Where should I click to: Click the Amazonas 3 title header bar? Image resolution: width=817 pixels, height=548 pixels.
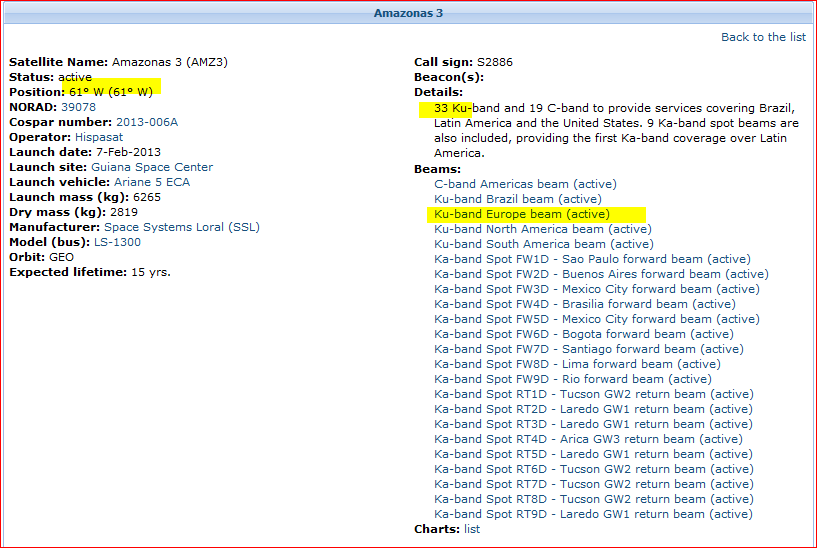pos(408,13)
